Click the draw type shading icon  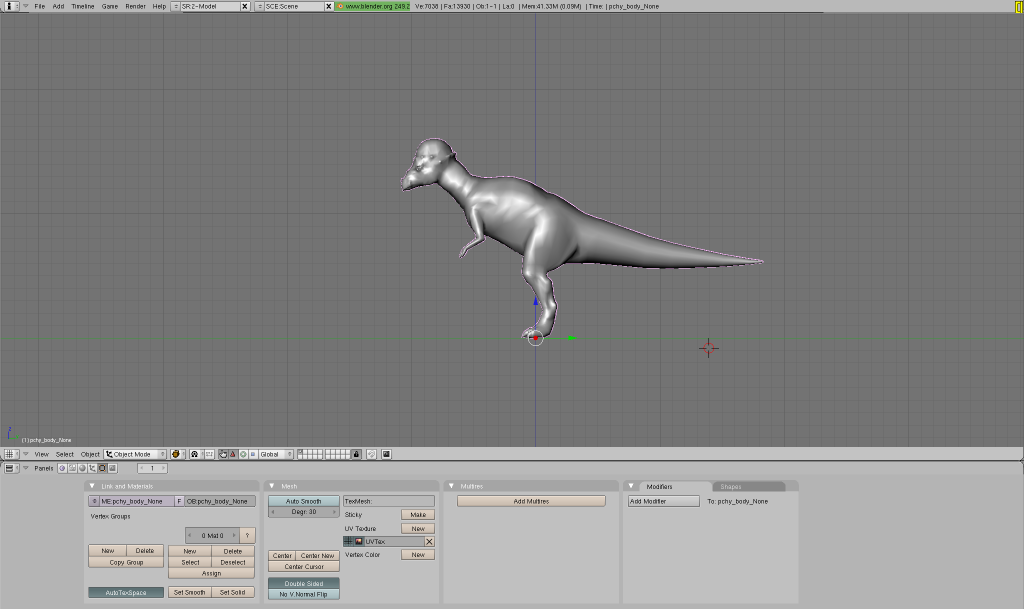(x=177, y=454)
